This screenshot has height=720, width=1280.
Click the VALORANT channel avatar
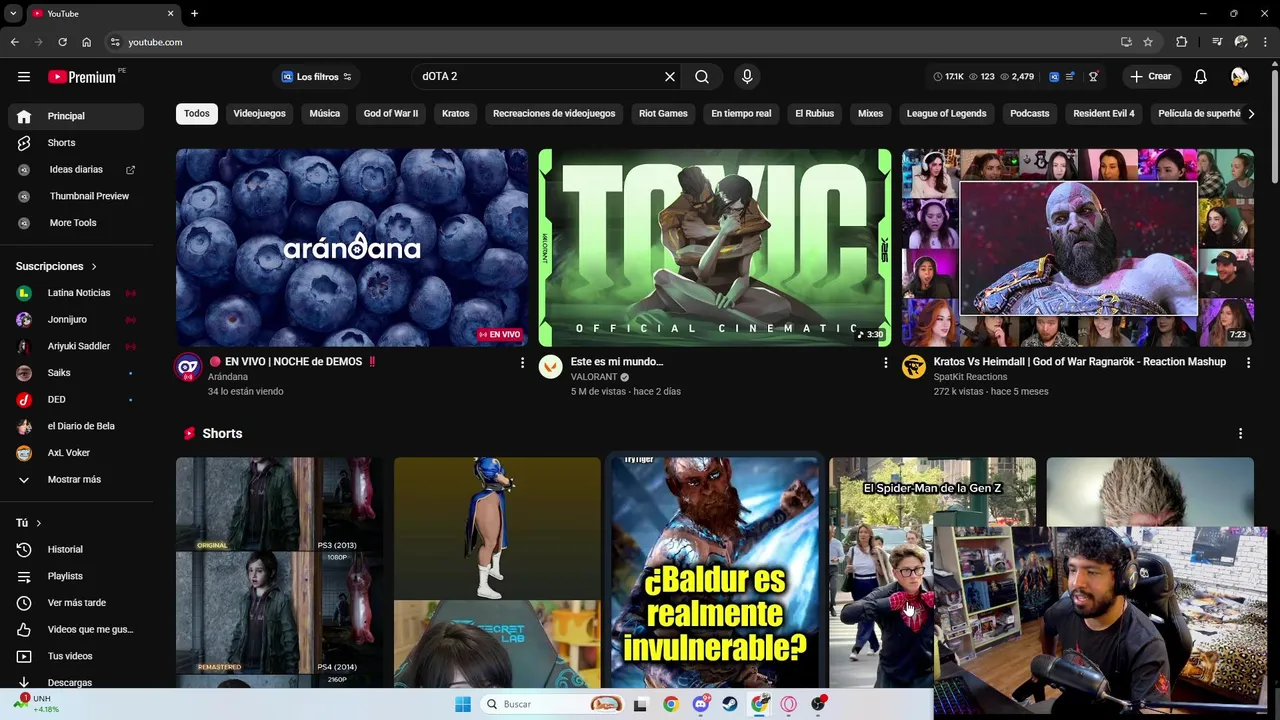tap(551, 367)
